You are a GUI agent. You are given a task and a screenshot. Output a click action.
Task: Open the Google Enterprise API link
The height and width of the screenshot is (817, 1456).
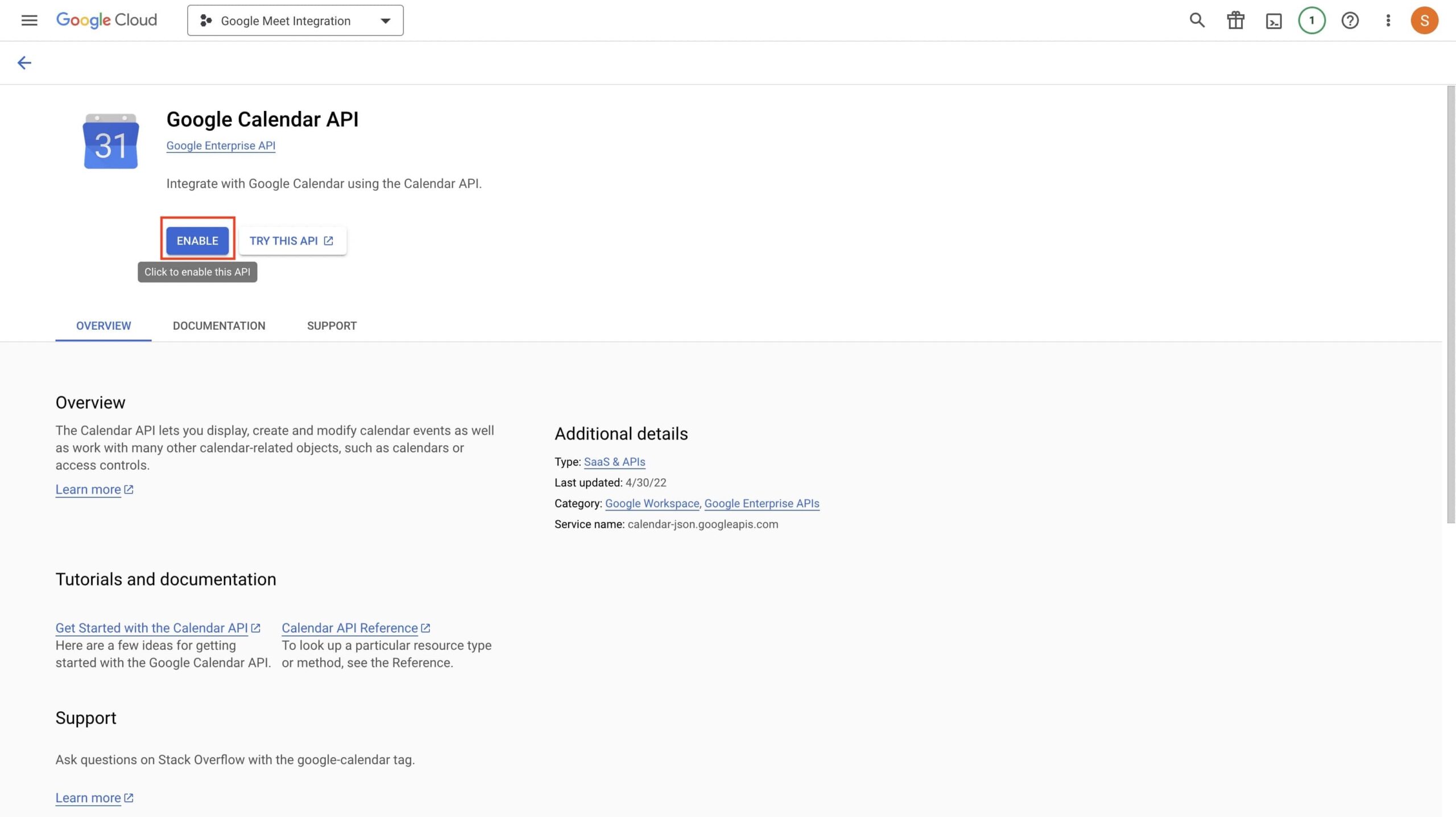[221, 146]
